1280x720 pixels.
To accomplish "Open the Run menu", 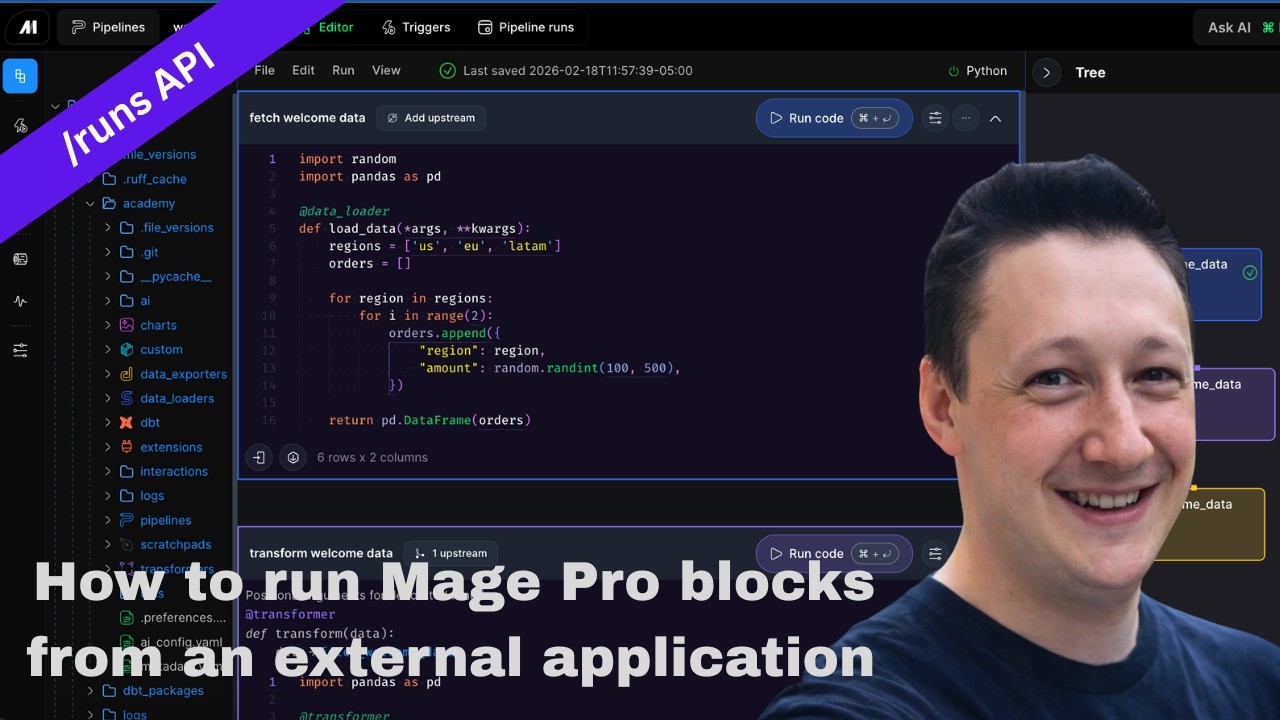I will tap(343, 70).
